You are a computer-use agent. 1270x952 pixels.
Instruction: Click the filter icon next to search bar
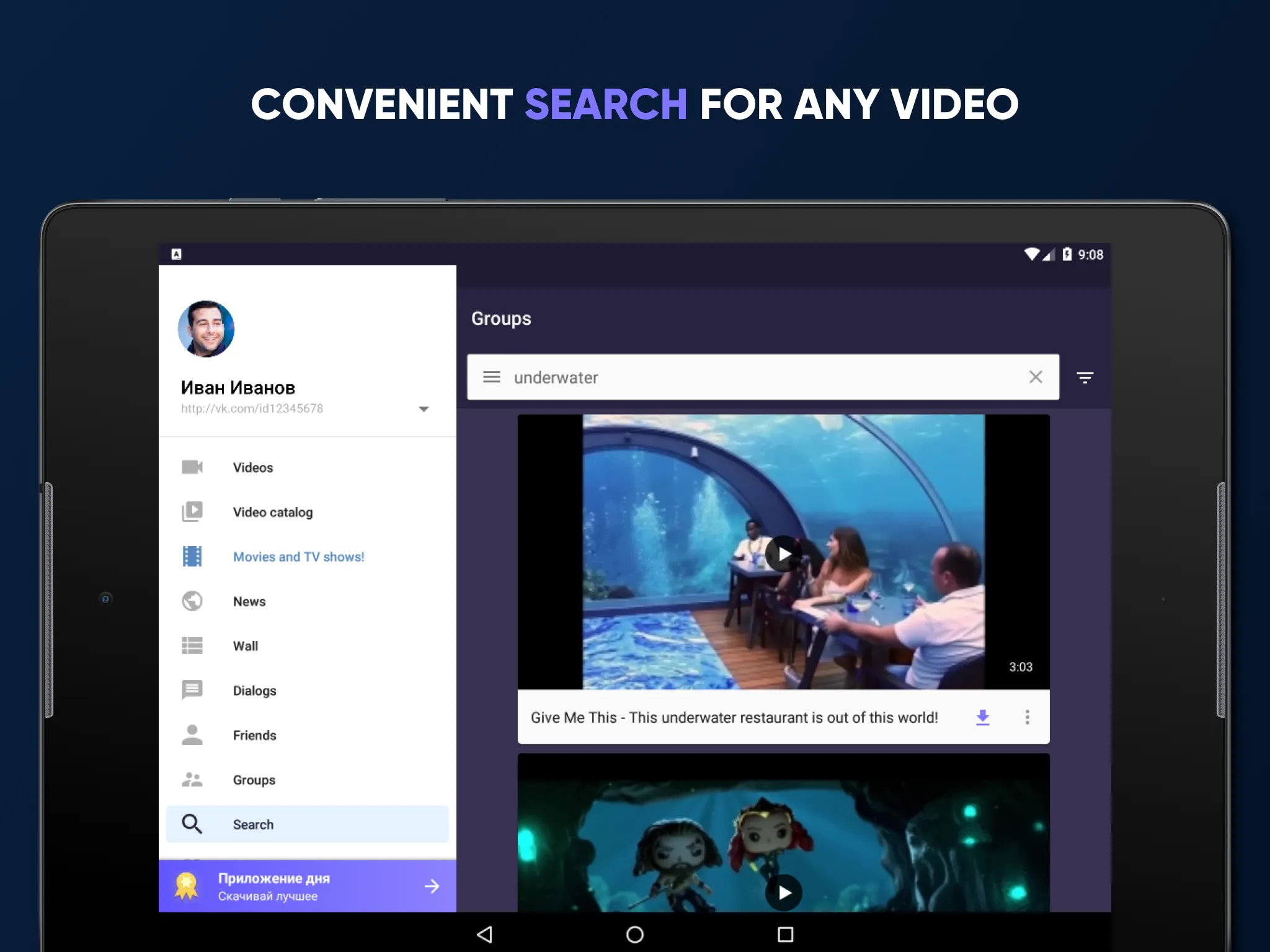[x=1085, y=378]
